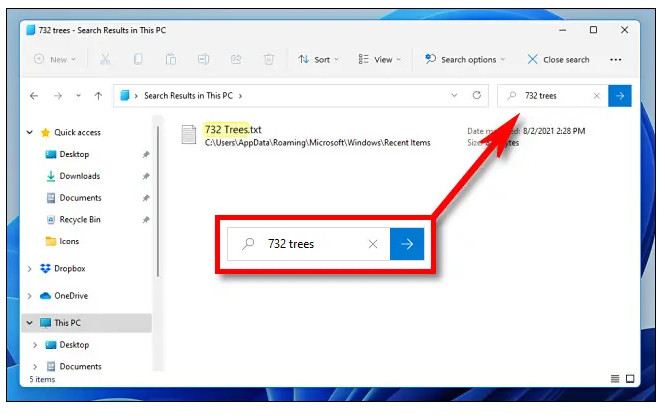Screen dimensions: 665x416
Task: Open Search options menu
Action: 465,60
